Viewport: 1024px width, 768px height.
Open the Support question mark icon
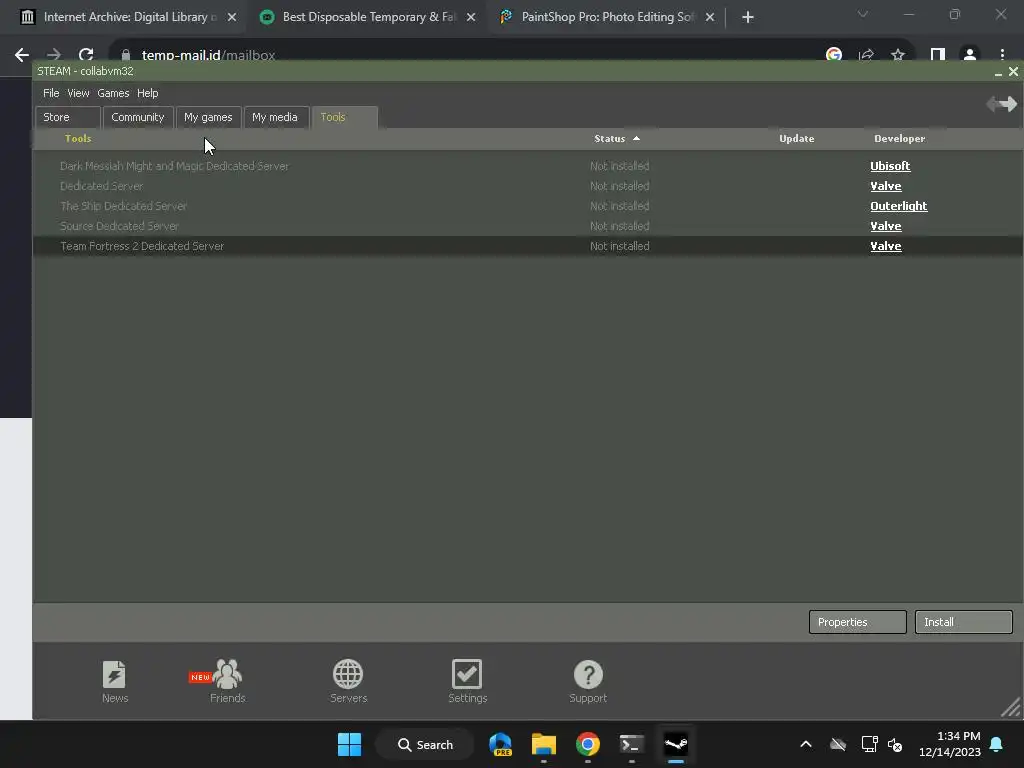[588, 681]
